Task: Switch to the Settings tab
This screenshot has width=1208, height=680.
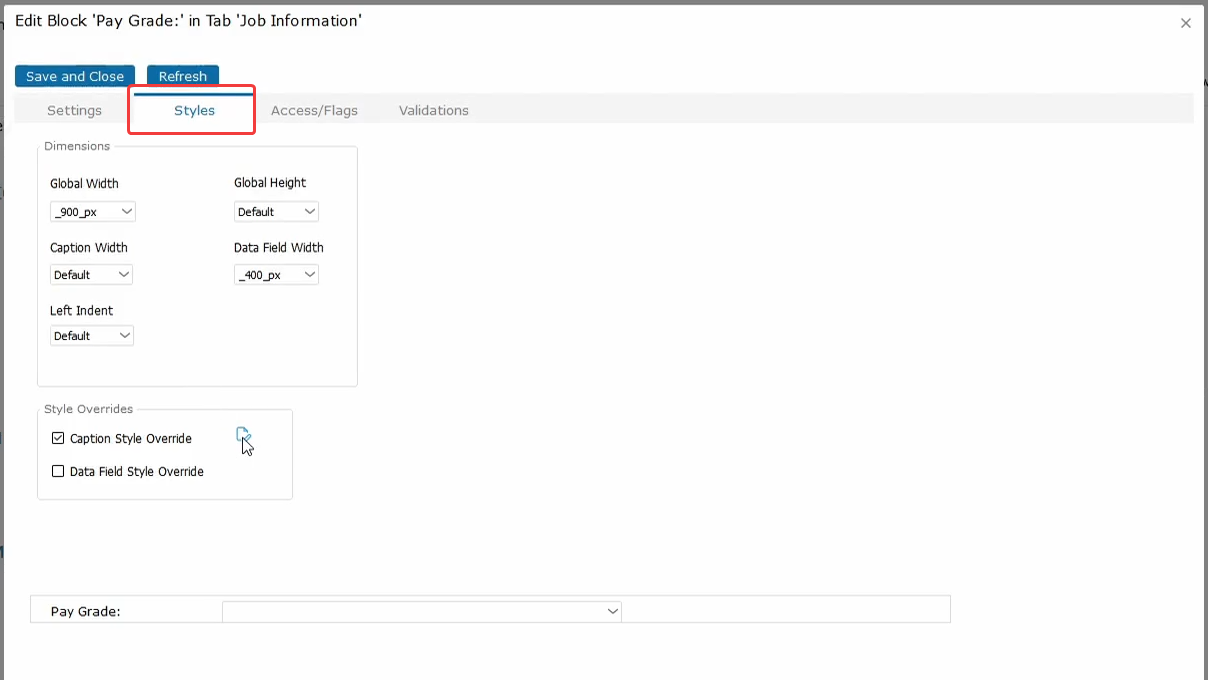Action: [74, 110]
